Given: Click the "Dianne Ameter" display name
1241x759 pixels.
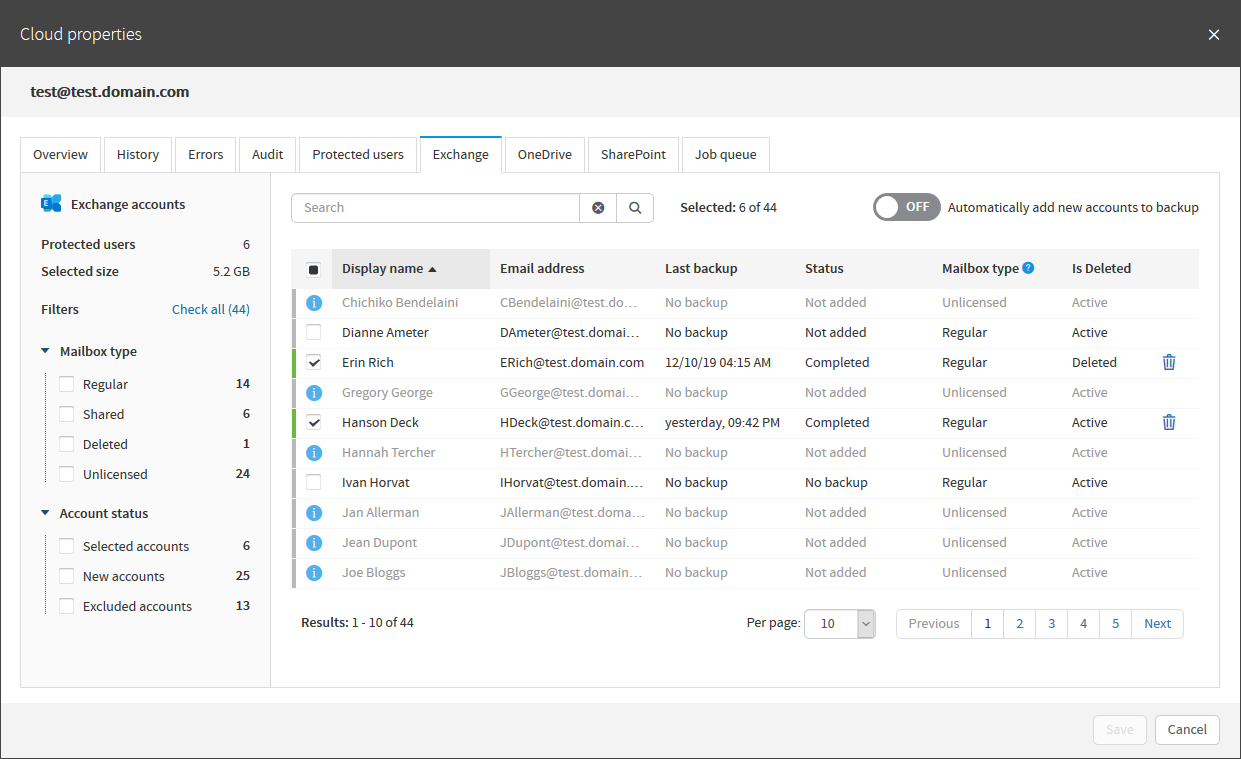Looking at the screenshot, I should 385,332.
